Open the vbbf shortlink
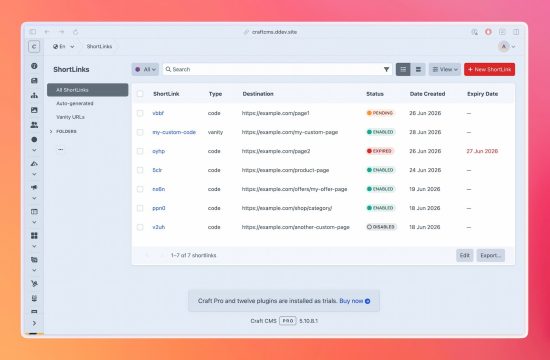 coord(158,113)
